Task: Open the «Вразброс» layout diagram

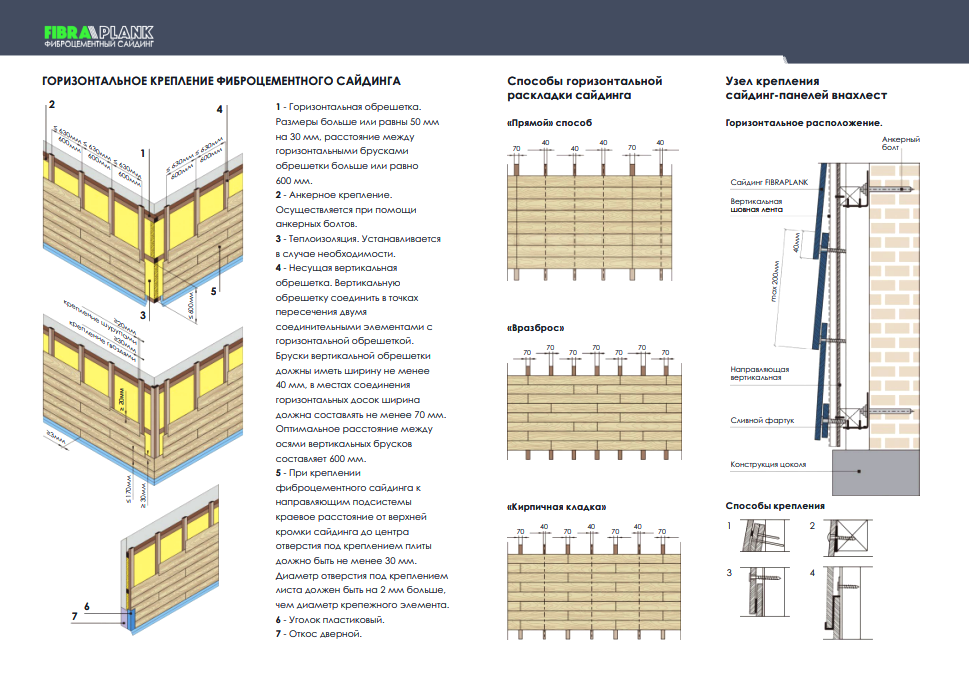Action: 595,402
